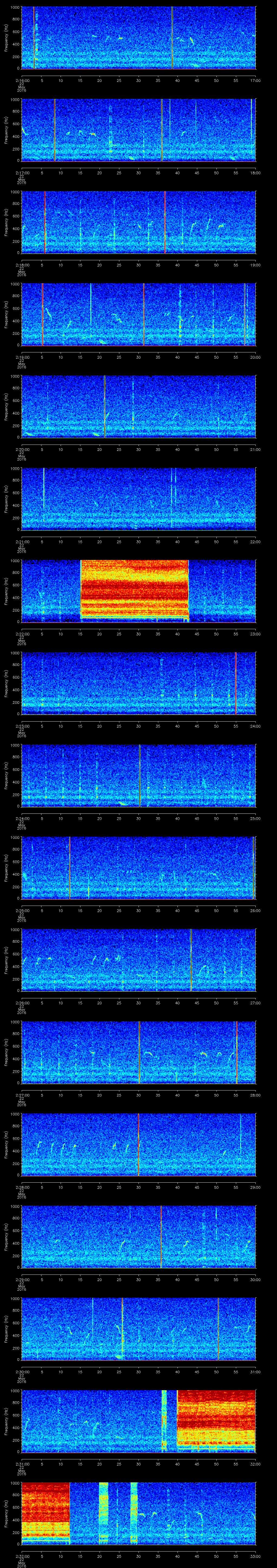Click the "17:00" end time label
The height and width of the screenshot is (1568, 277).
tap(255, 80)
